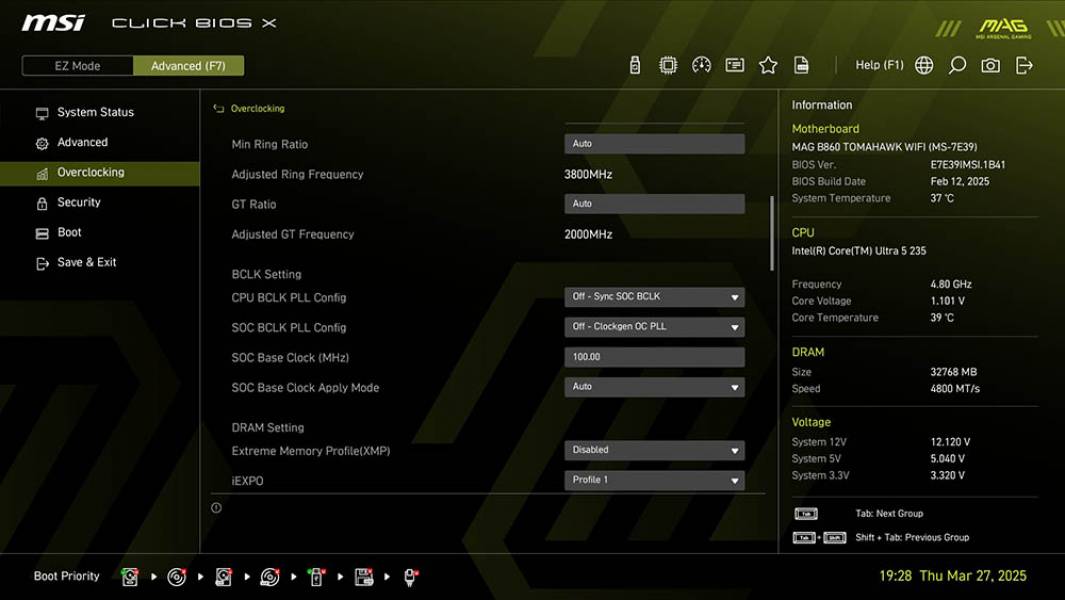This screenshot has height=600, width=1065.
Task: Click the document file icon in toolbar
Action: tap(801, 65)
